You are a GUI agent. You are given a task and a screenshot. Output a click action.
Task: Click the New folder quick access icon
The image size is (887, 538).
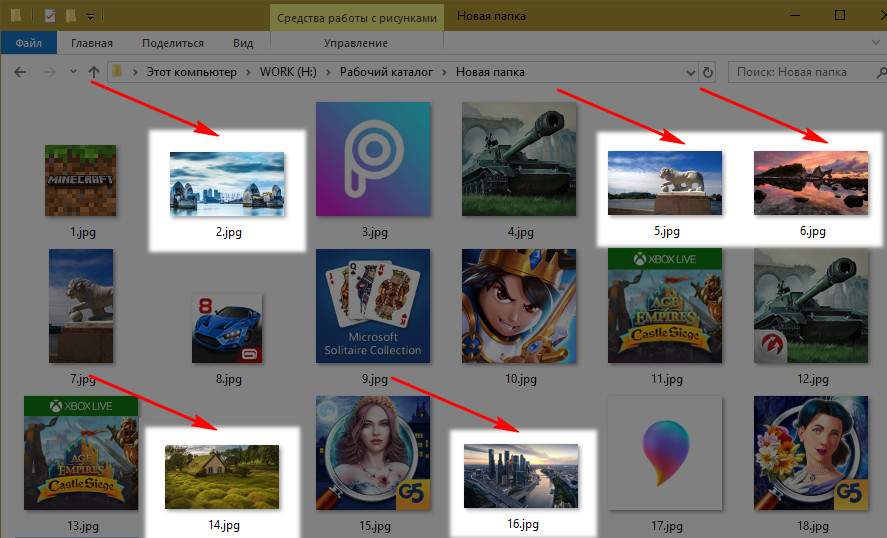coord(70,16)
